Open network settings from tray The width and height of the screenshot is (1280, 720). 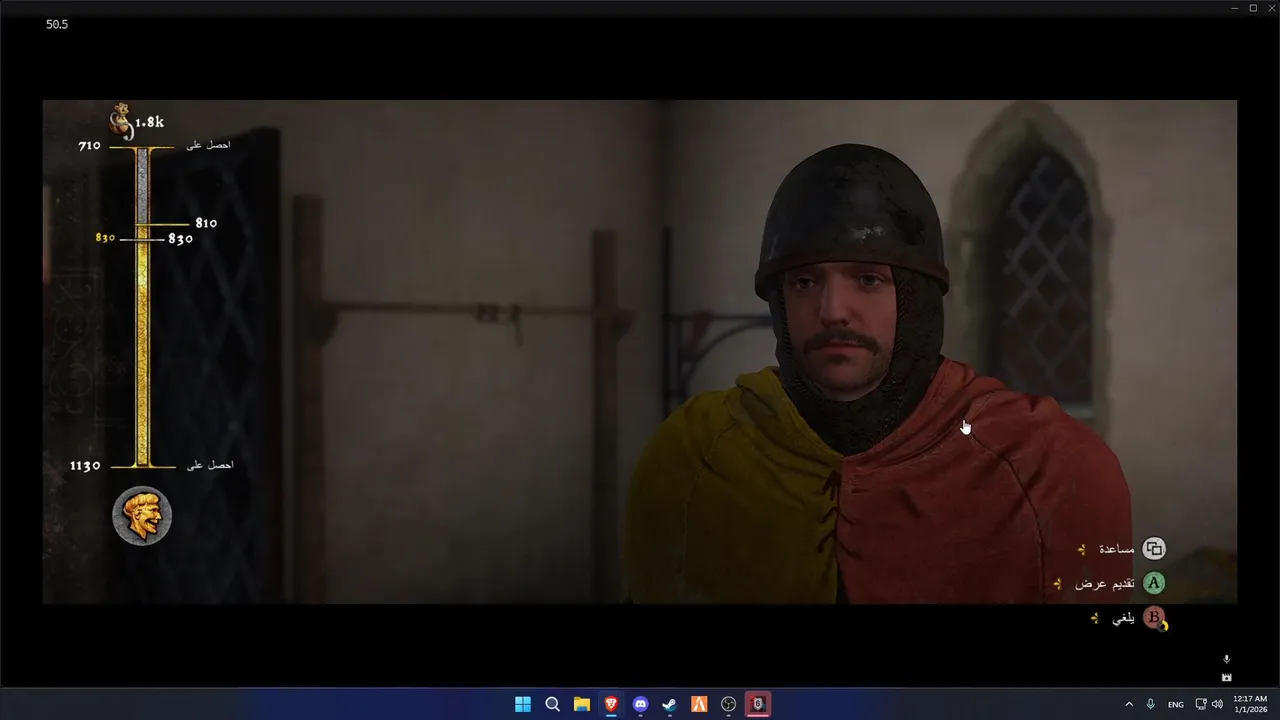(x=1201, y=704)
